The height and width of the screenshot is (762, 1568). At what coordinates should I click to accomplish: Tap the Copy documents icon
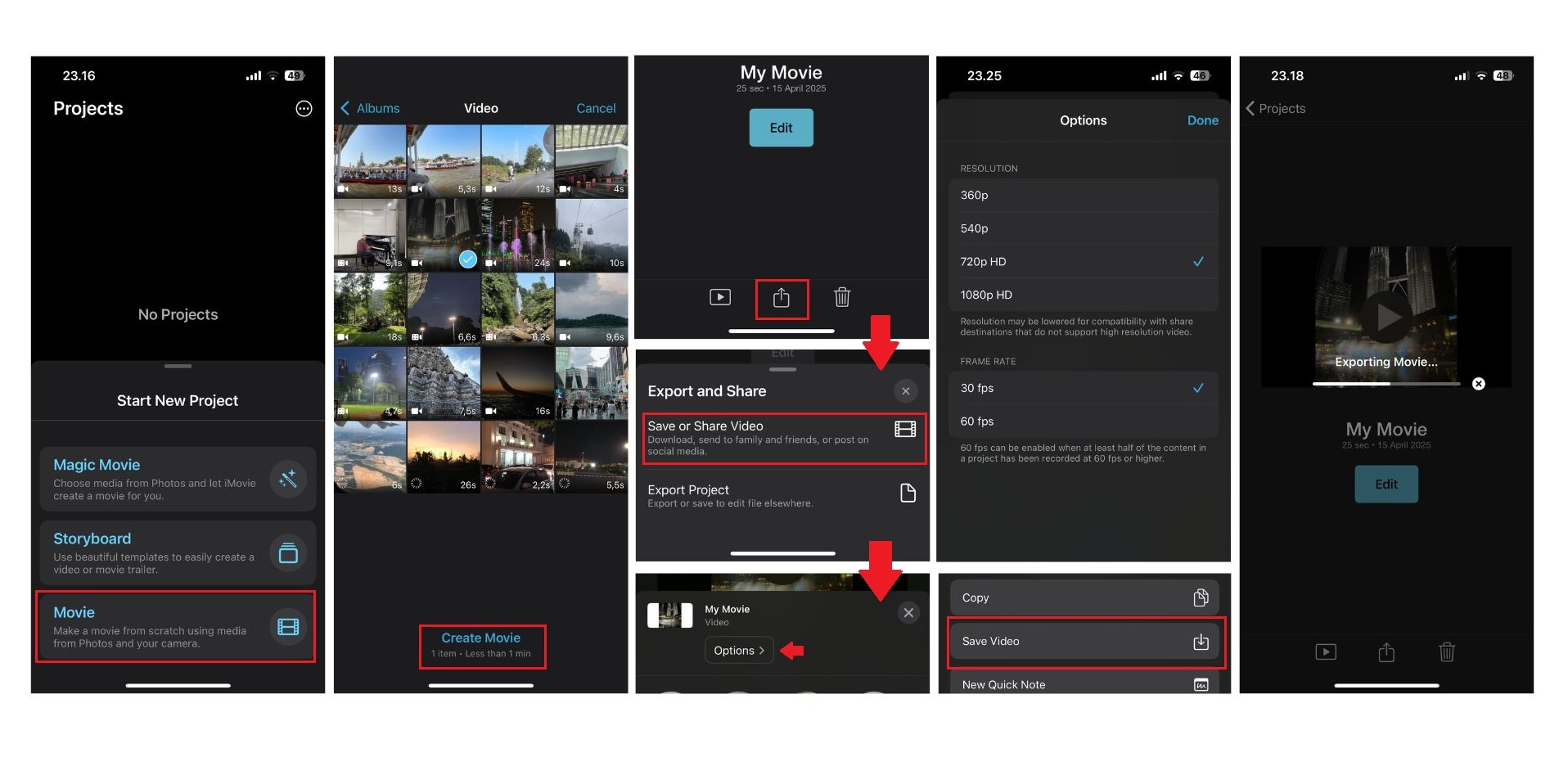coord(1201,597)
